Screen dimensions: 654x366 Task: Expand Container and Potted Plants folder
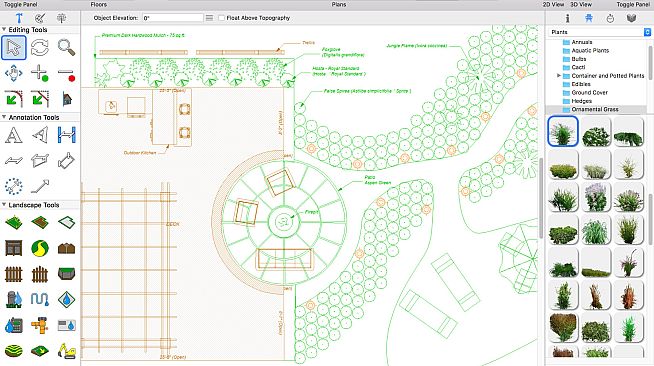pyautogui.click(x=559, y=75)
